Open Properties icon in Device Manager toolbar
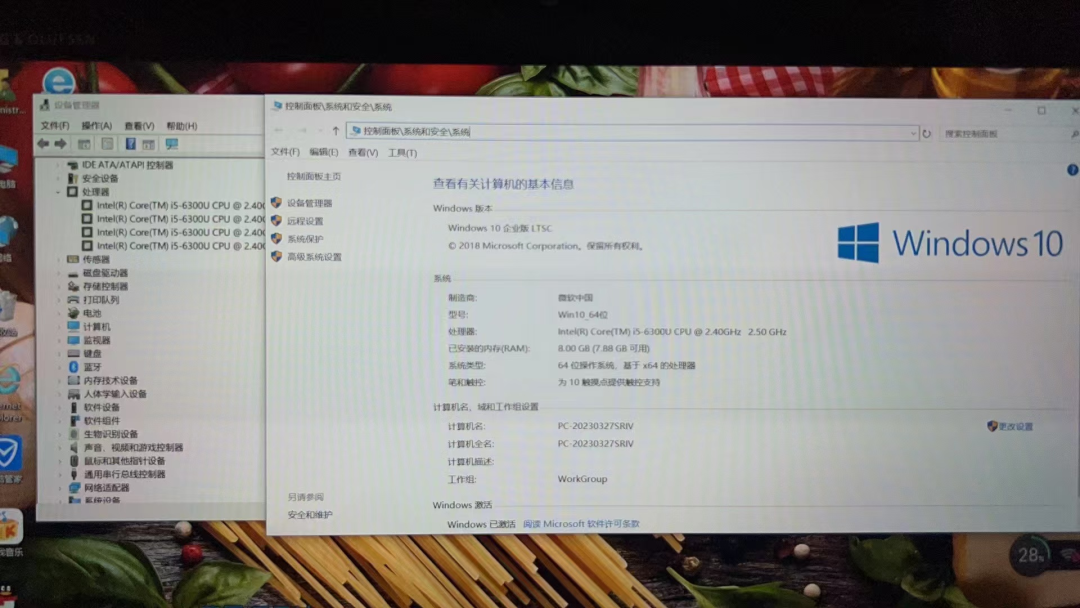Image resolution: width=1080 pixels, height=608 pixels. tap(107, 144)
